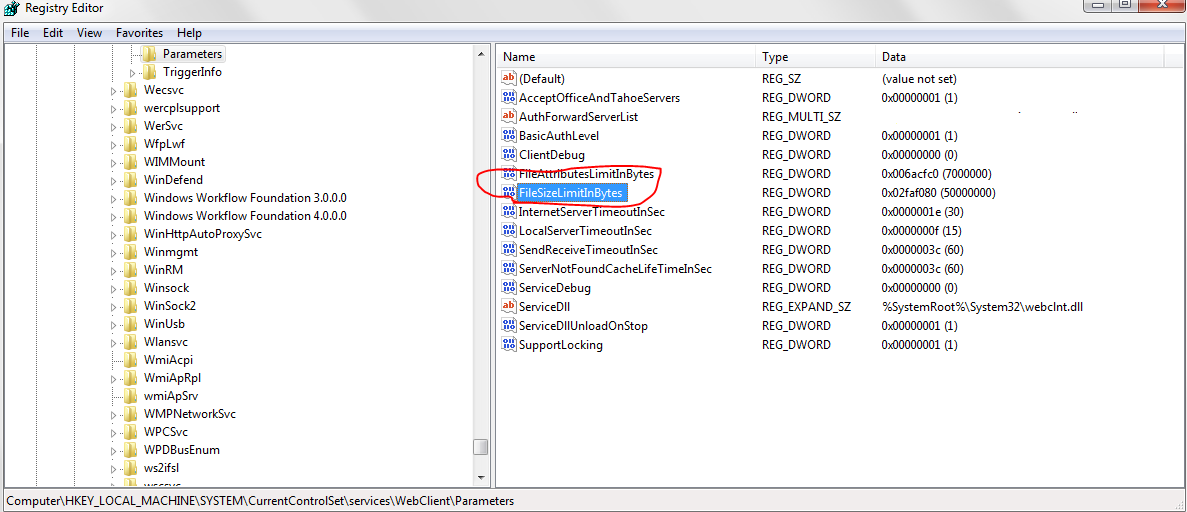Click the BasicAuthLevel DWORD icon

pyautogui.click(x=509, y=136)
